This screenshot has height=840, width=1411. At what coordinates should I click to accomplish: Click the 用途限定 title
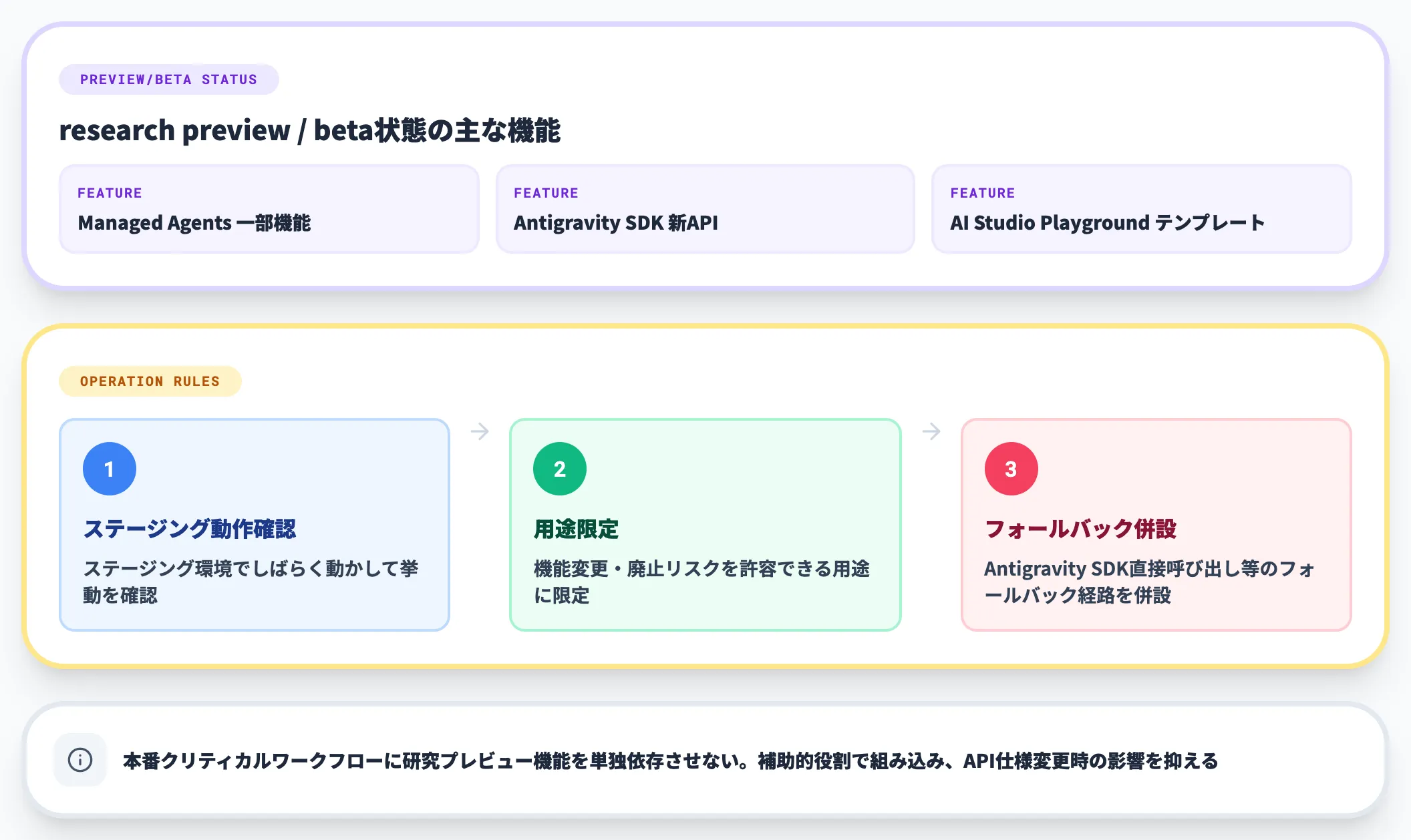tap(576, 529)
